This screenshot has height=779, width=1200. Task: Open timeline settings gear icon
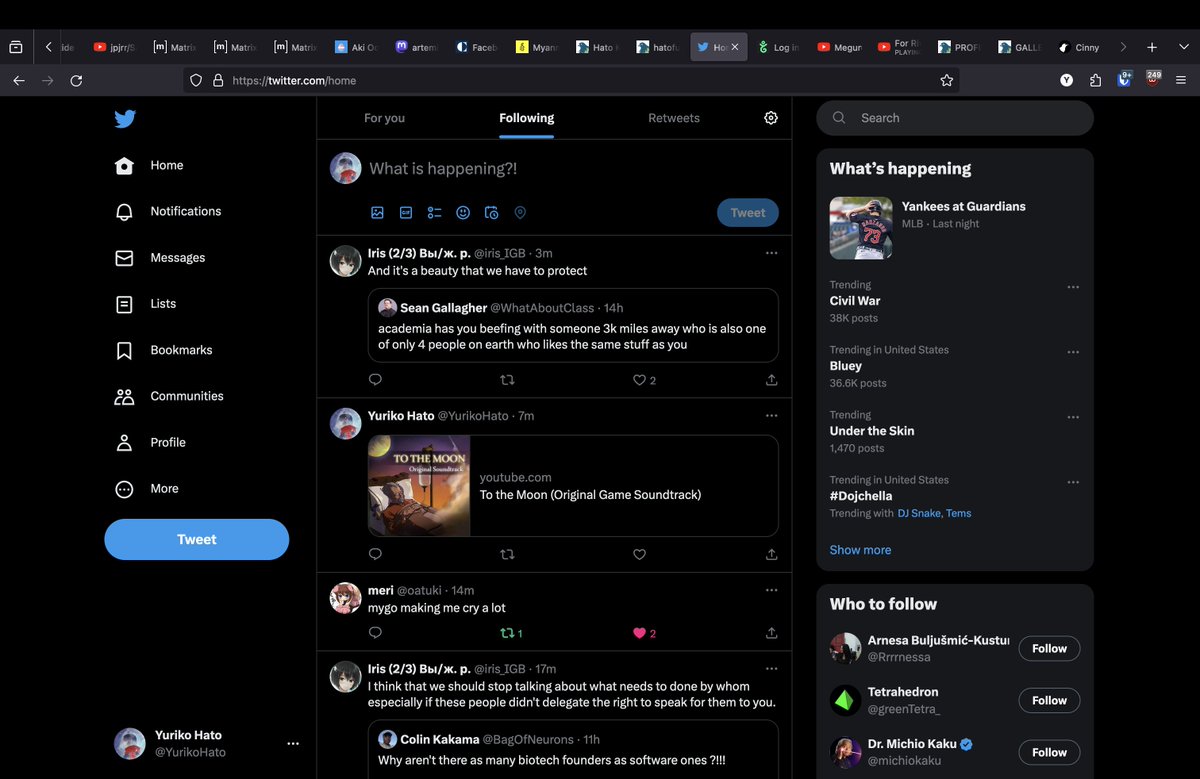771,118
